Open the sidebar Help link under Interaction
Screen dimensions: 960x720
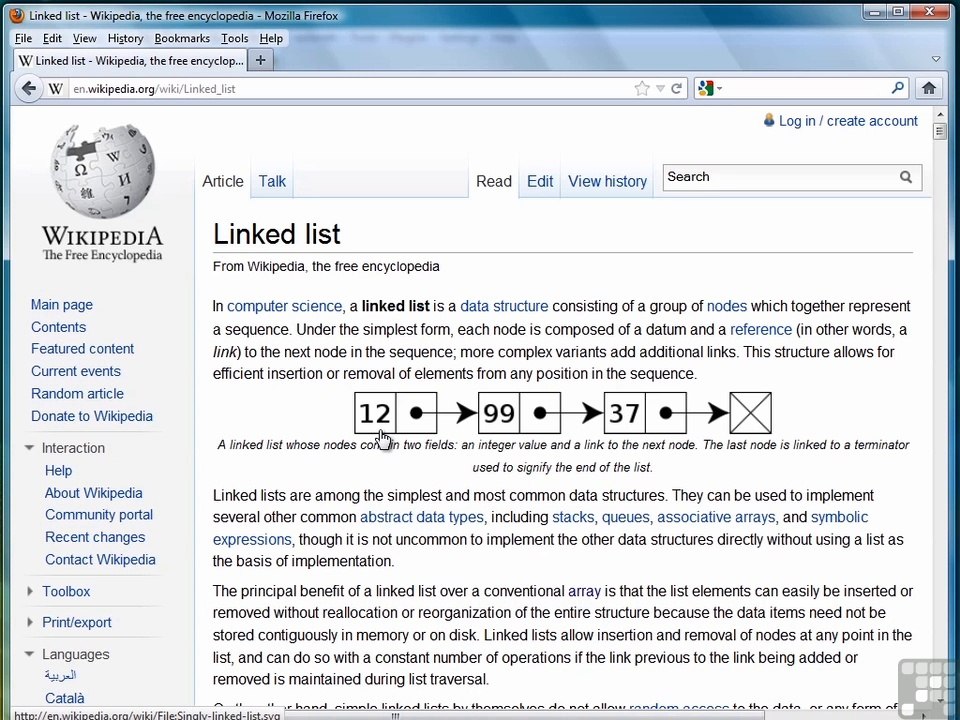pos(58,470)
